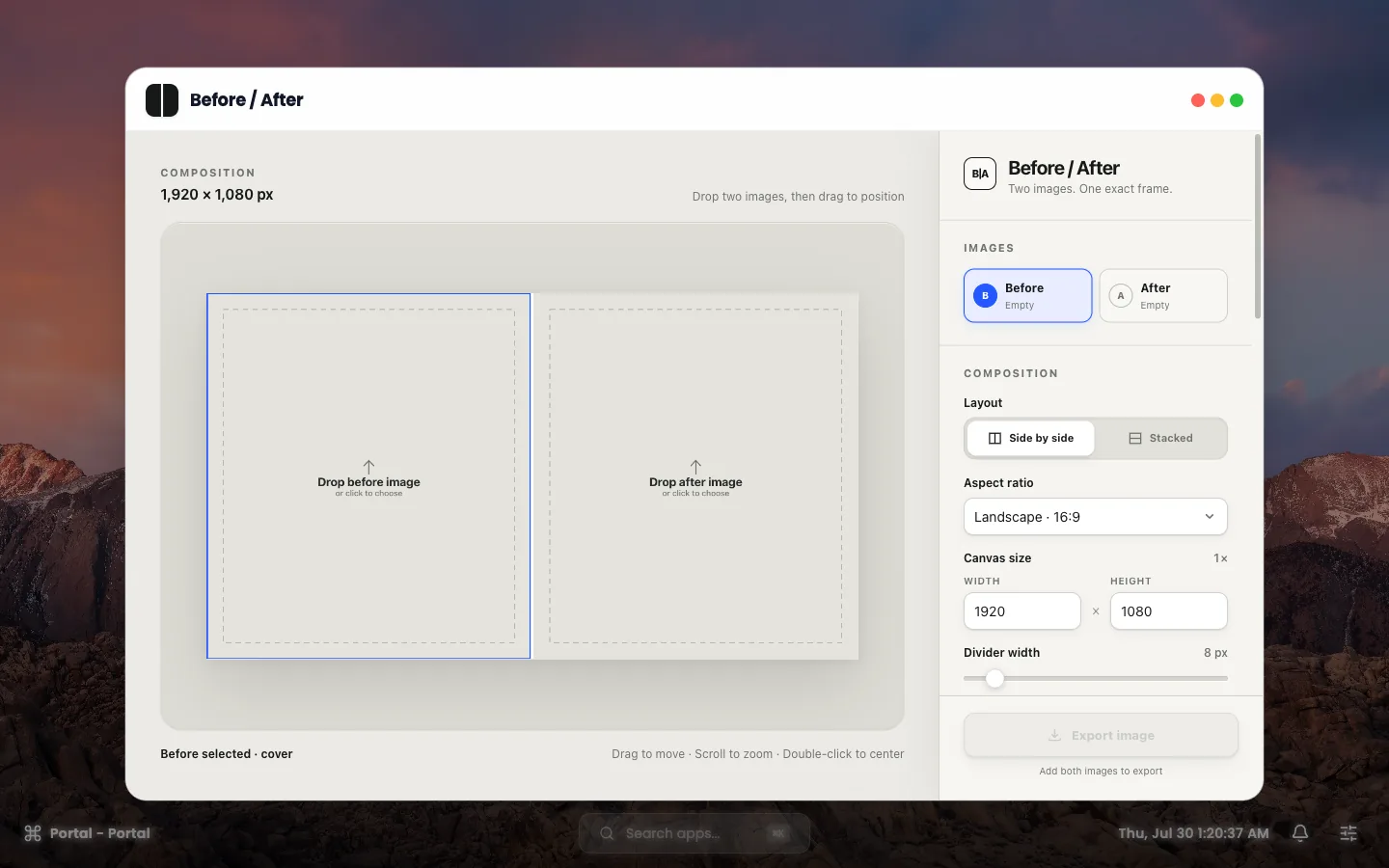Click the Portal command icon in taskbar

(33, 833)
